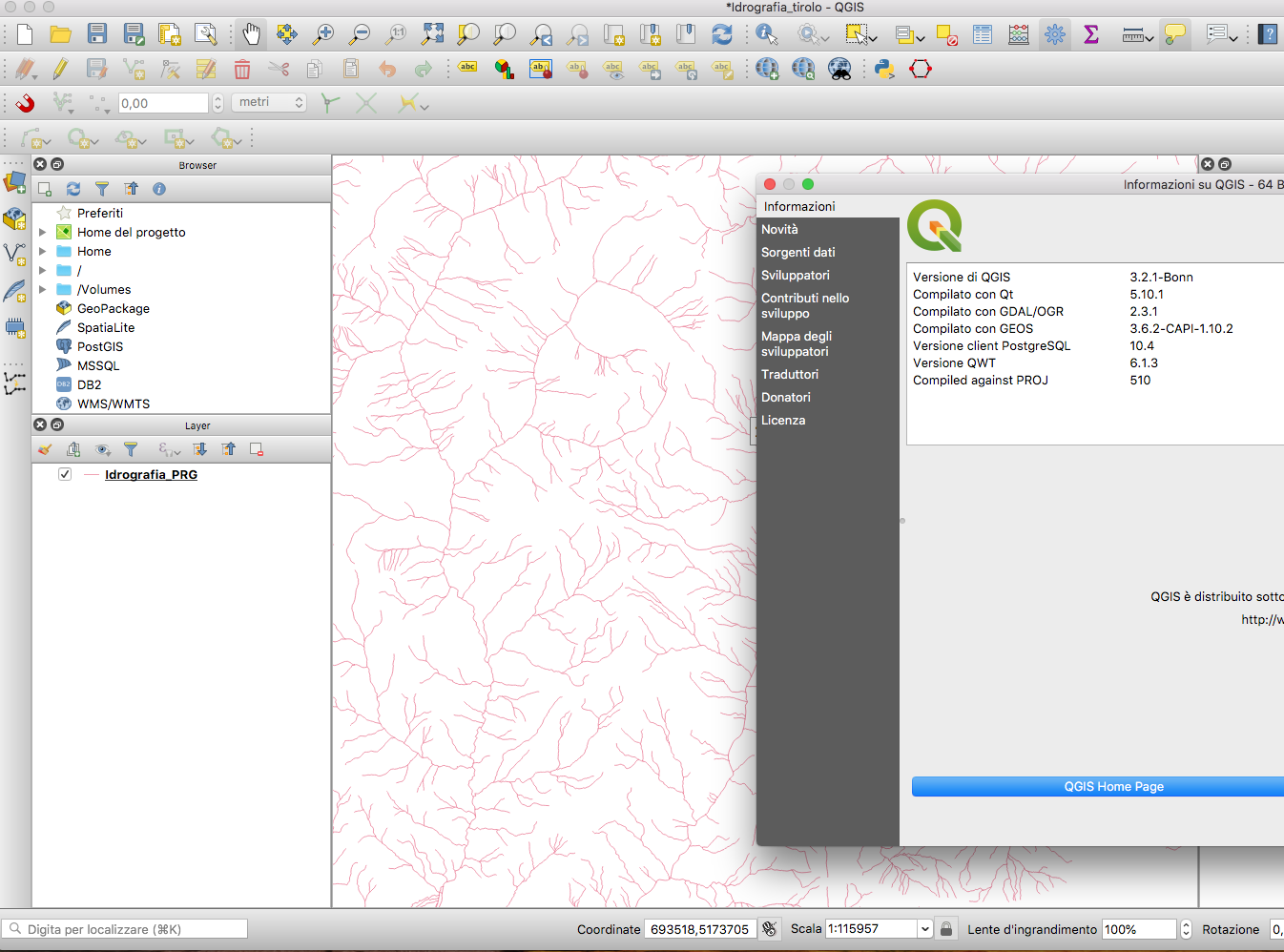Toggle the scale lock icon
The image size is (1284, 952).
click(945, 929)
